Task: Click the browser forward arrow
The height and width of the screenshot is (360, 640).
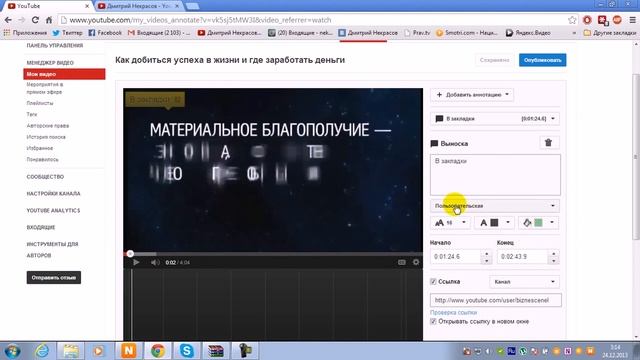Action: (x=22, y=20)
